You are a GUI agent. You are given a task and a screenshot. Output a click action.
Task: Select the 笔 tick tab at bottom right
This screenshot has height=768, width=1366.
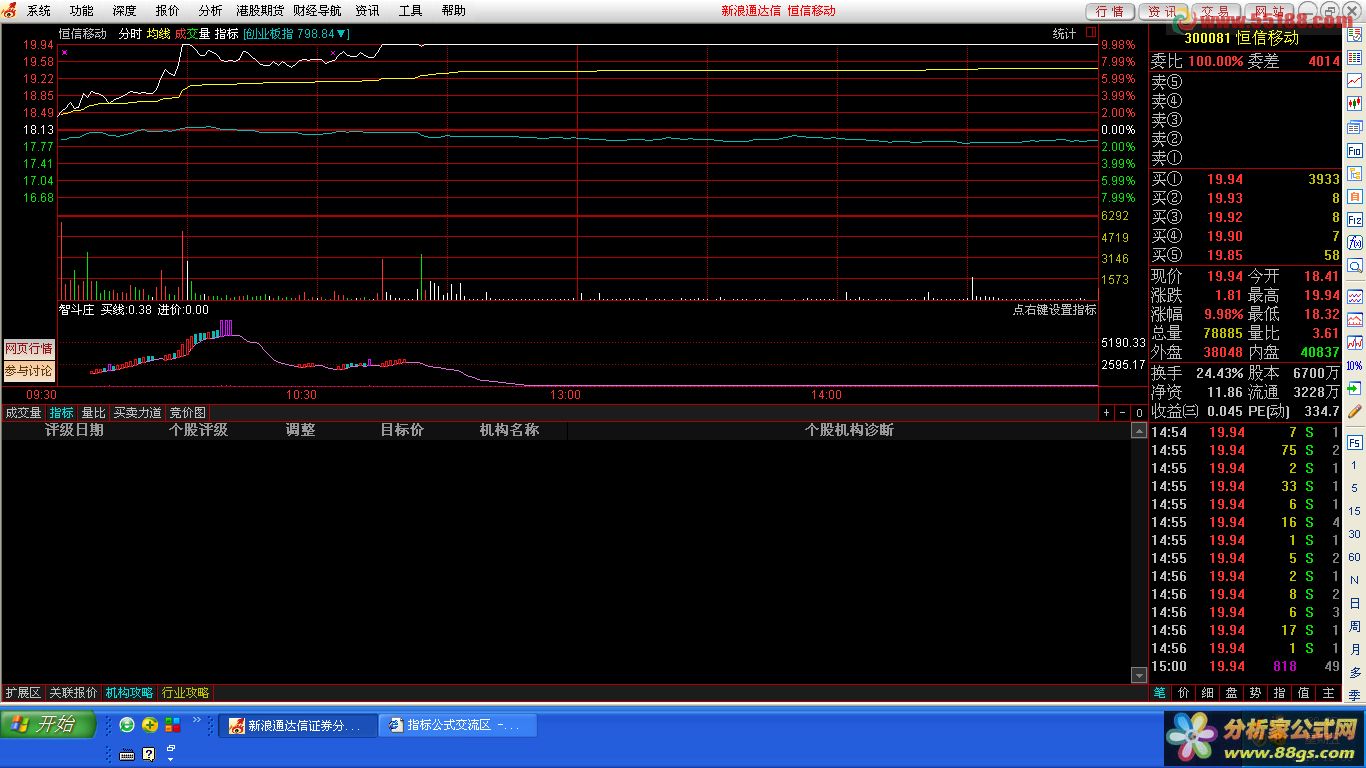coord(1159,692)
